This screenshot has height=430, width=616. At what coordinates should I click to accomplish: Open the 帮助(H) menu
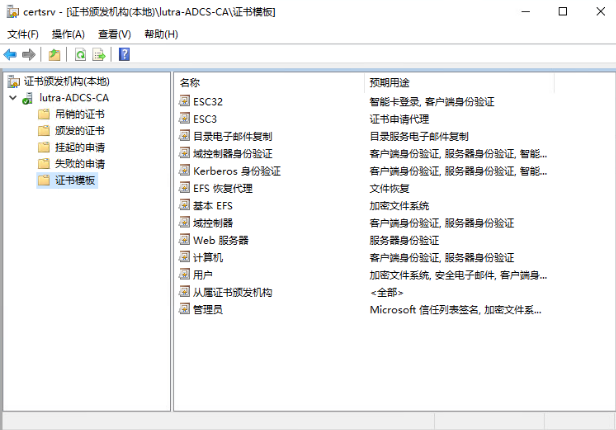(x=161, y=35)
